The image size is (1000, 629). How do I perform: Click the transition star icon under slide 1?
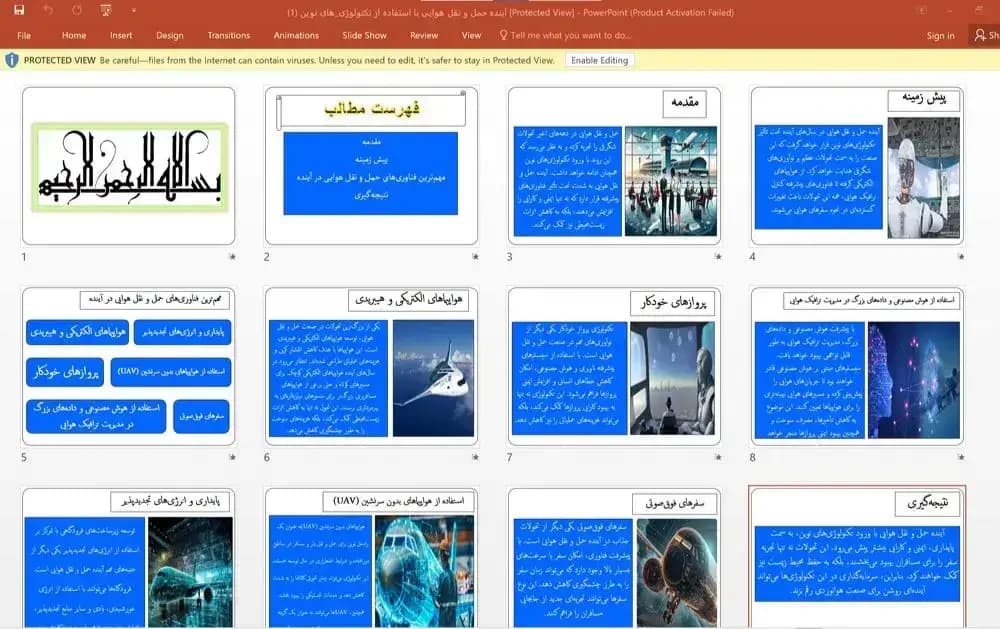tap(232, 256)
